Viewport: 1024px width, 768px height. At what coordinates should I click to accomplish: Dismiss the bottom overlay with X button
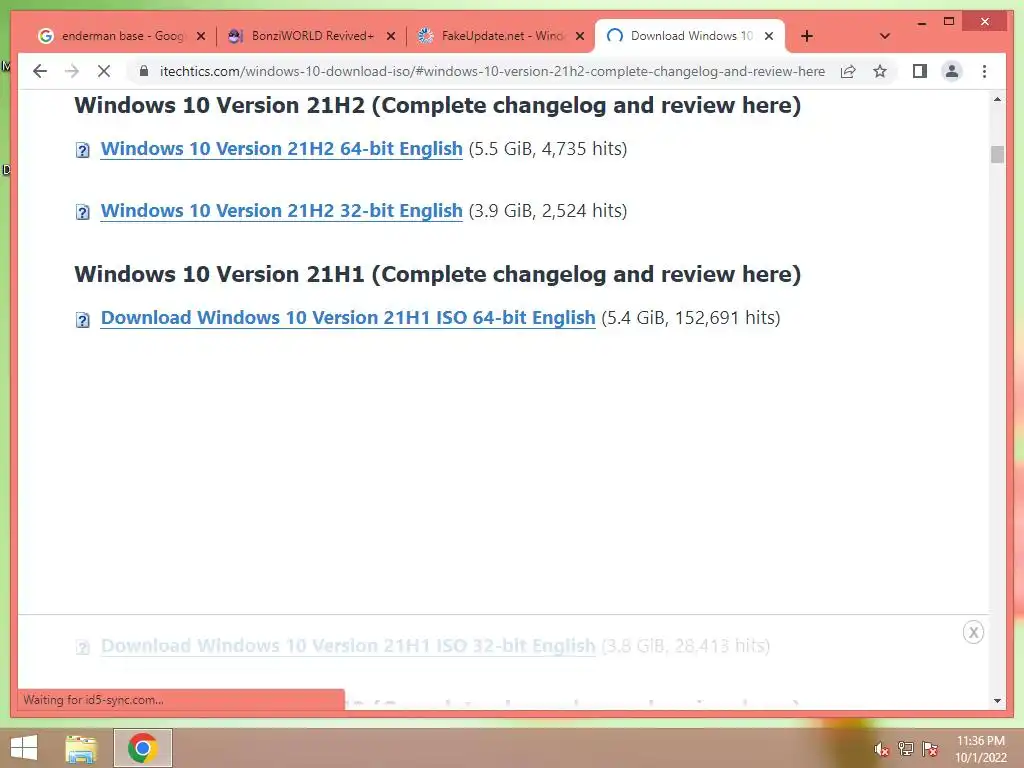point(973,632)
